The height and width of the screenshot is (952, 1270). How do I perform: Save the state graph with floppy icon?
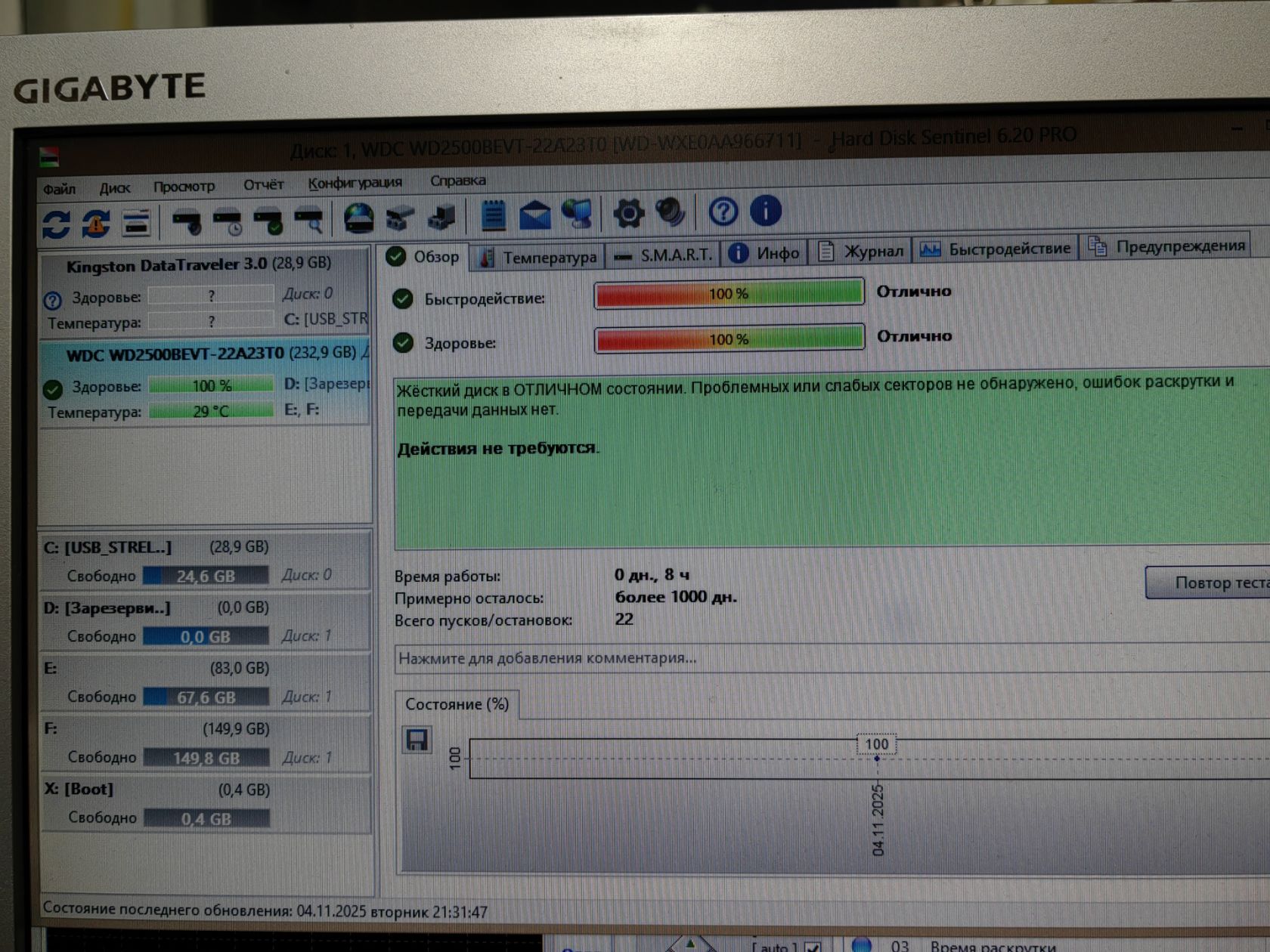tap(417, 740)
